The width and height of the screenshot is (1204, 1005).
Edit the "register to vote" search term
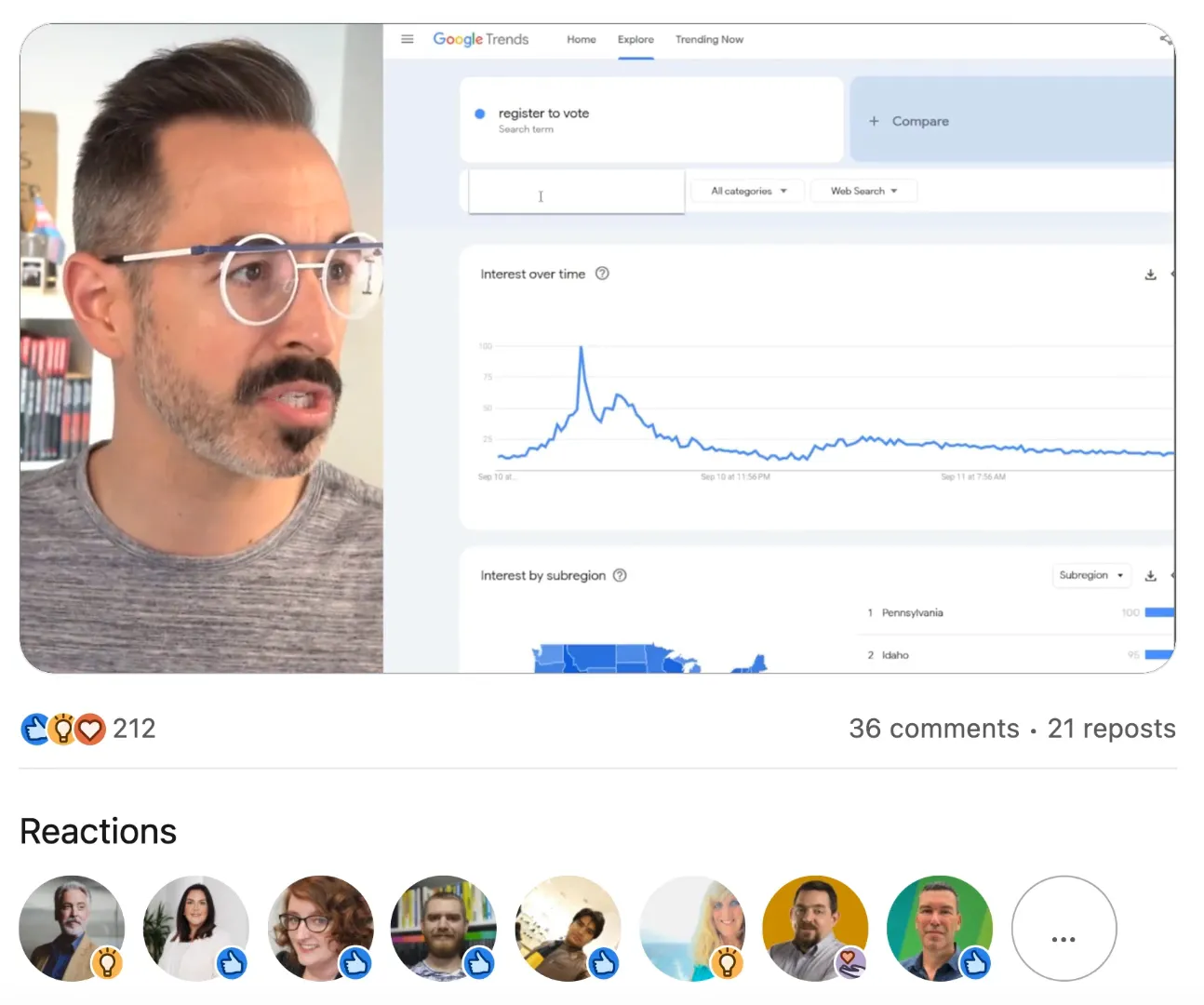[x=651, y=120]
